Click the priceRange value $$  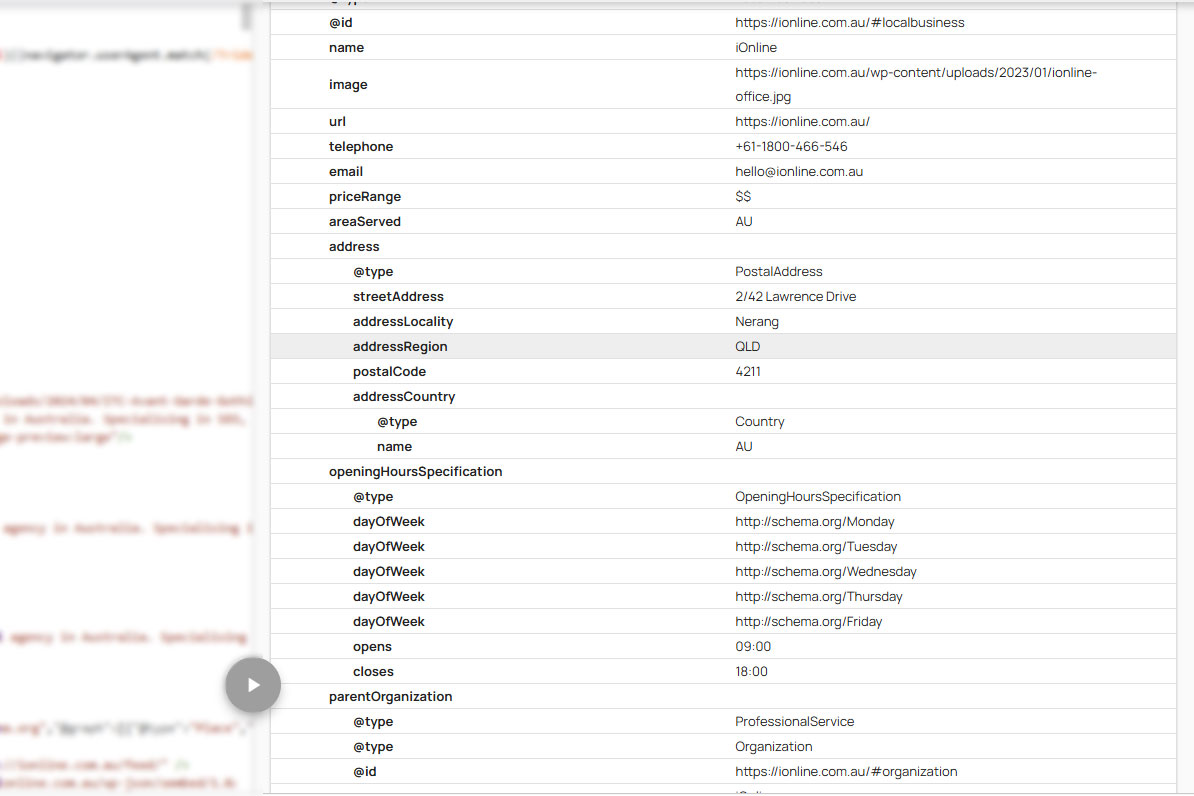tap(743, 197)
